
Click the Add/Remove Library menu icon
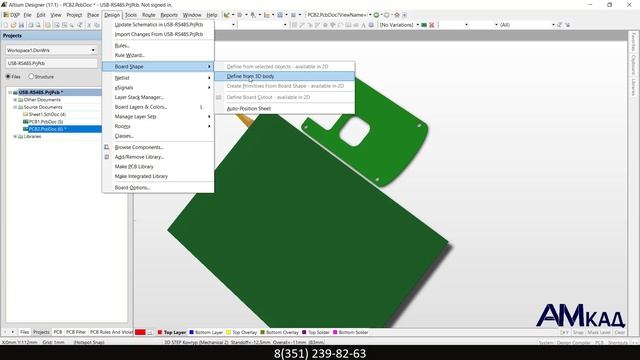point(107,157)
